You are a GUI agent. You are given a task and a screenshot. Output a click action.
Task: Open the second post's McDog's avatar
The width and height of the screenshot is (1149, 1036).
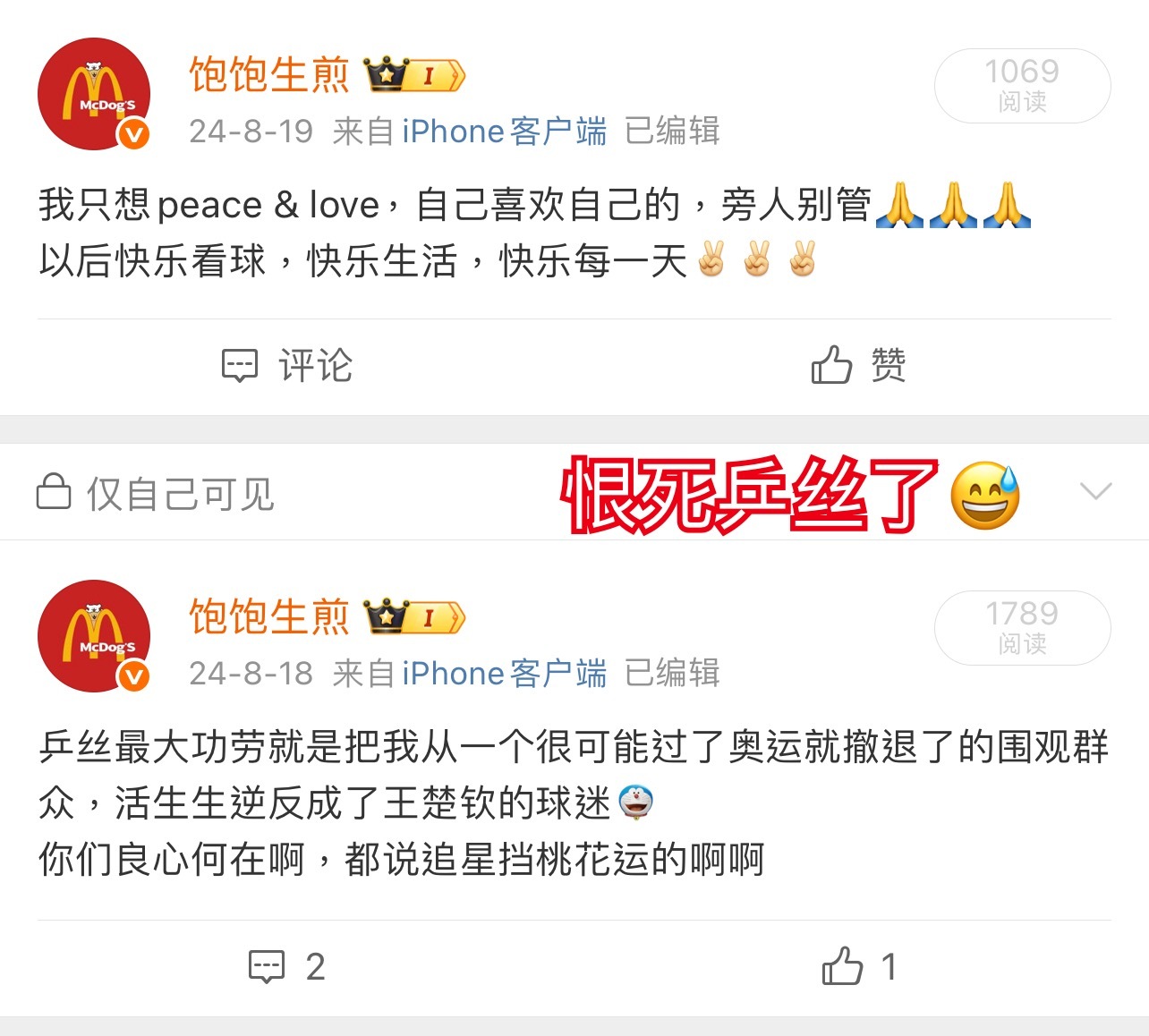pos(94,636)
